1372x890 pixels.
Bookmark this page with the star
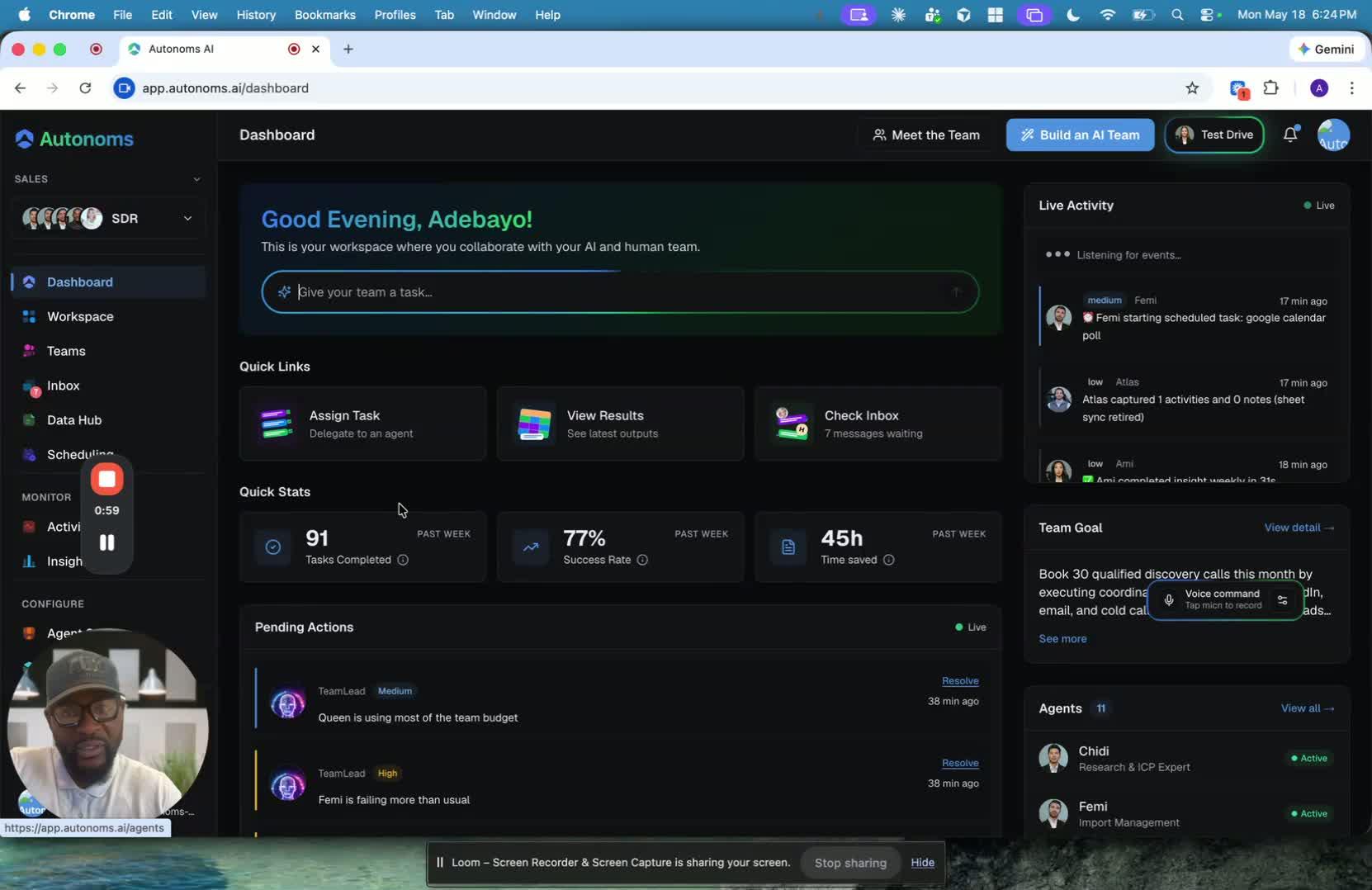tap(1192, 88)
